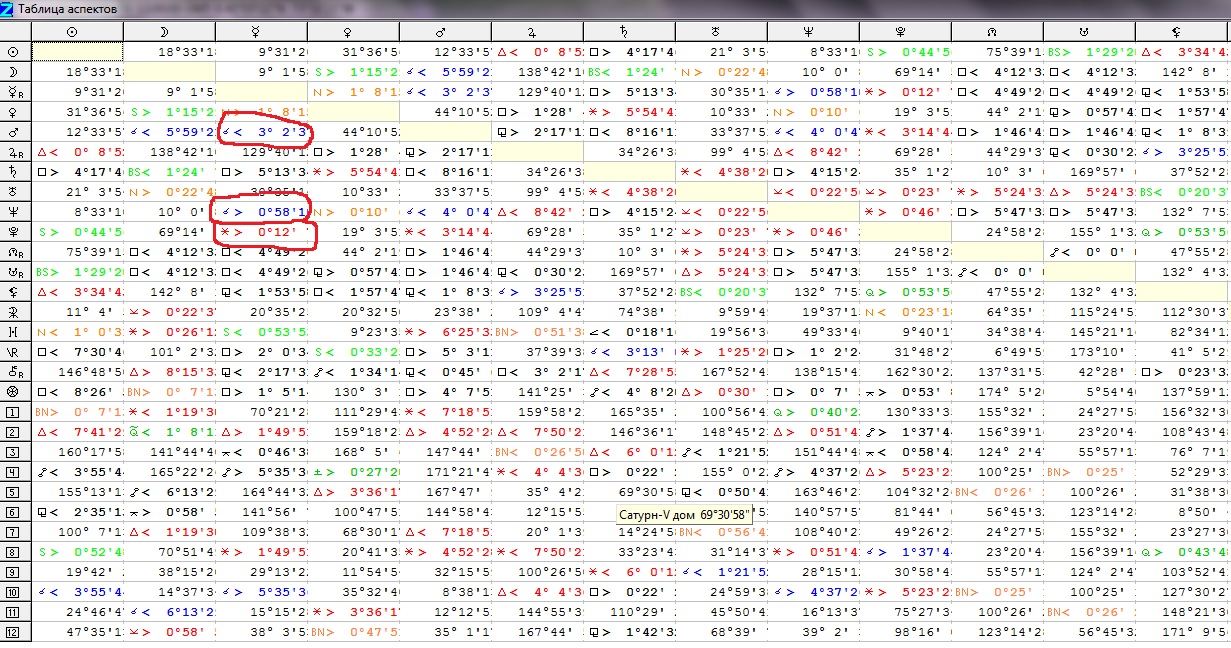Select the Jupiter column header
Image resolution: width=1231 pixels, height=648 pixels.
click(537, 32)
